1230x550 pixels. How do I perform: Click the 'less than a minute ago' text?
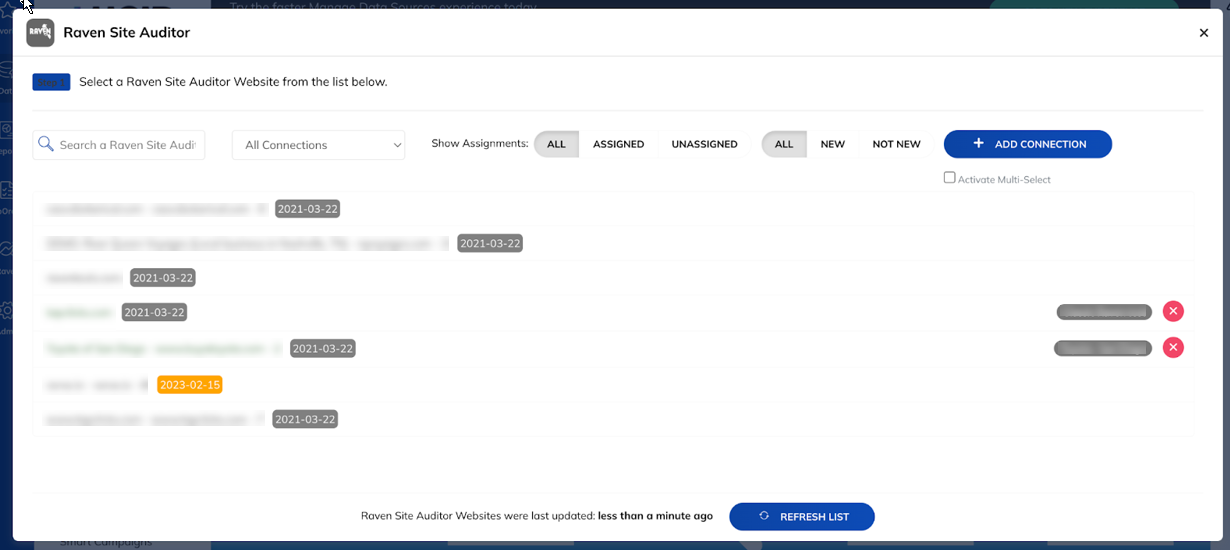pyautogui.click(x=655, y=516)
